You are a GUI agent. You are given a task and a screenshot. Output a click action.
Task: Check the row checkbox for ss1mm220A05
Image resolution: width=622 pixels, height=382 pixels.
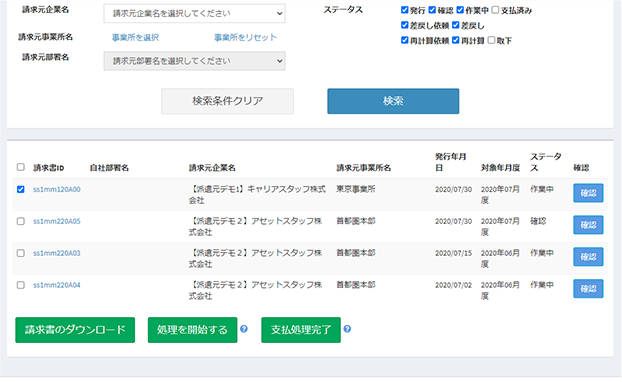(x=21, y=221)
